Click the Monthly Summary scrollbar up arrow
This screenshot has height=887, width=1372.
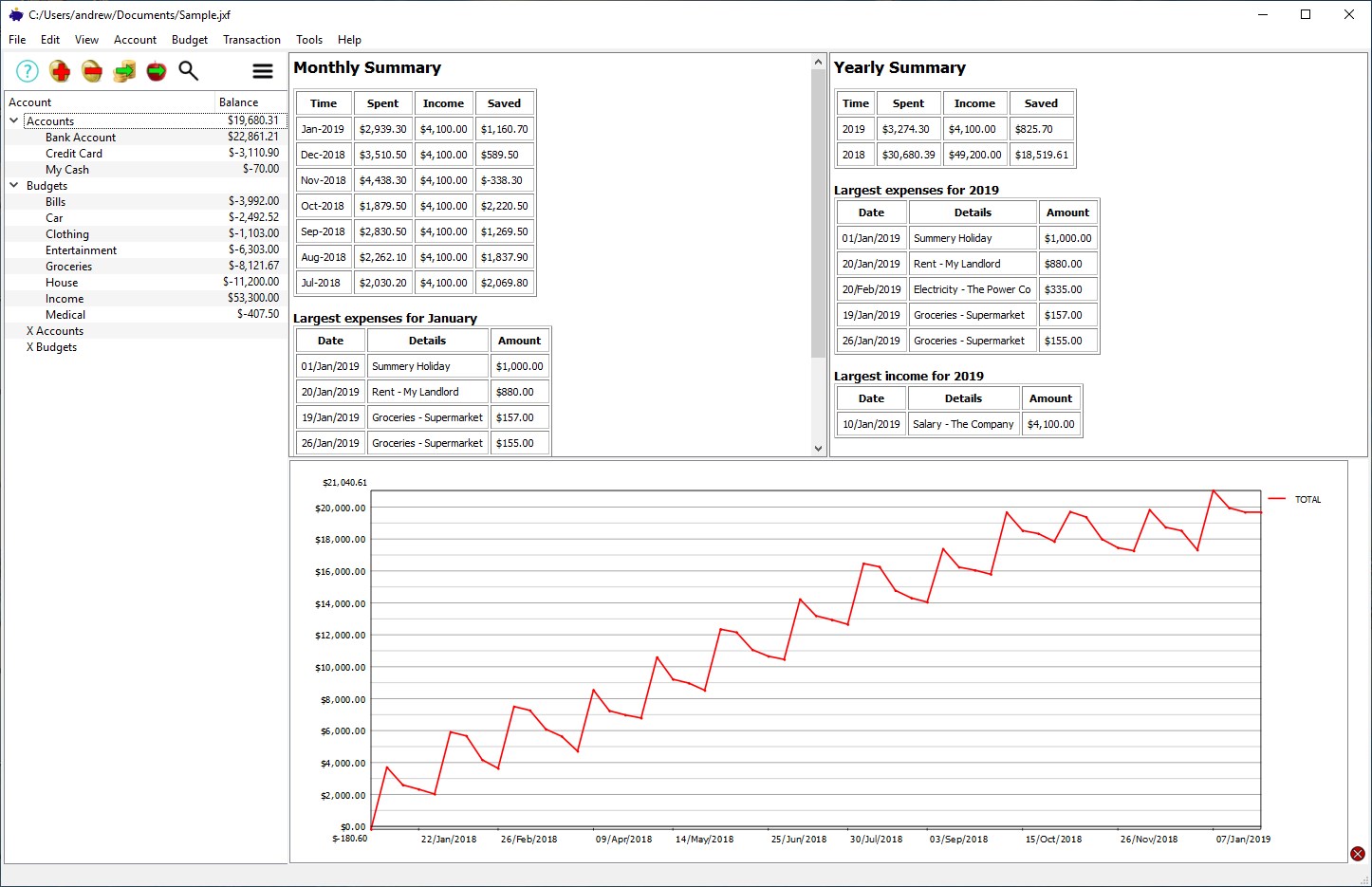819,63
